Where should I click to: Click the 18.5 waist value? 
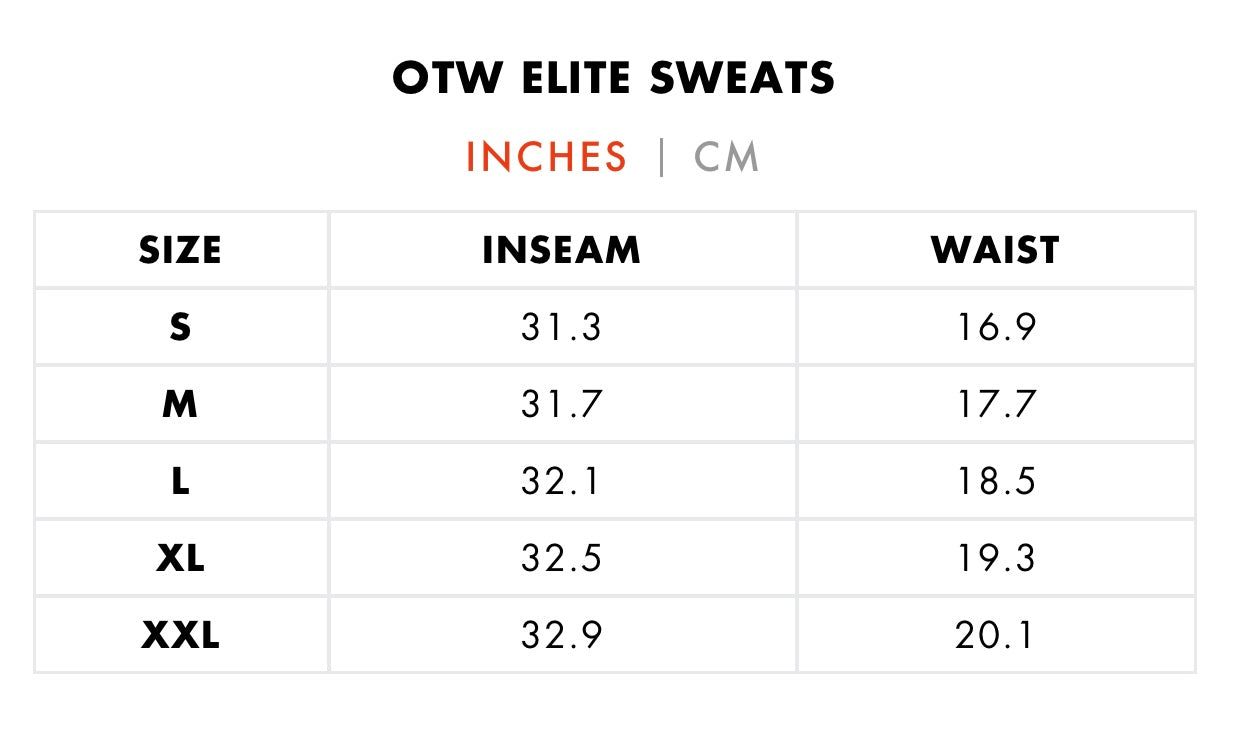[995, 481]
